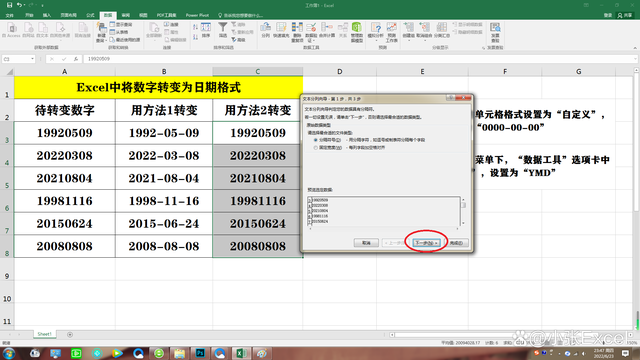Click the From Table (从表格) item
640x360 pixels.
pos(119,32)
